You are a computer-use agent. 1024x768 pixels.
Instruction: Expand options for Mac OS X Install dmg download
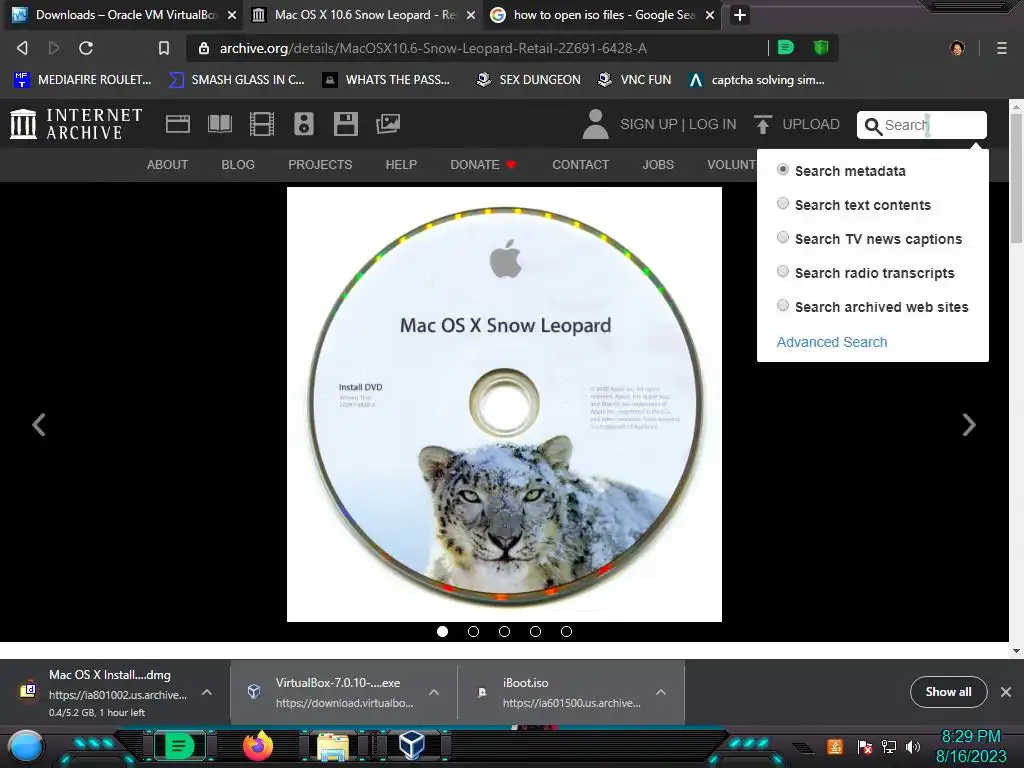(x=207, y=692)
